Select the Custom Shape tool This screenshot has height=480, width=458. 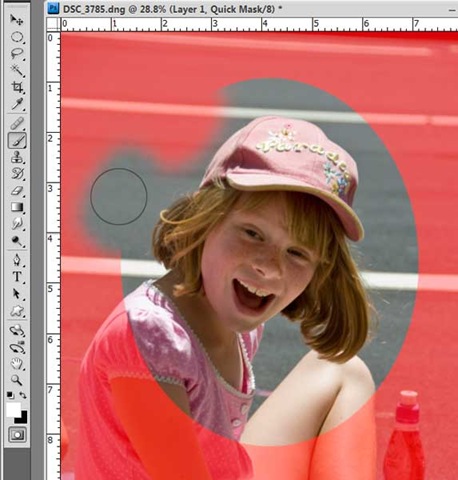tap(17, 311)
